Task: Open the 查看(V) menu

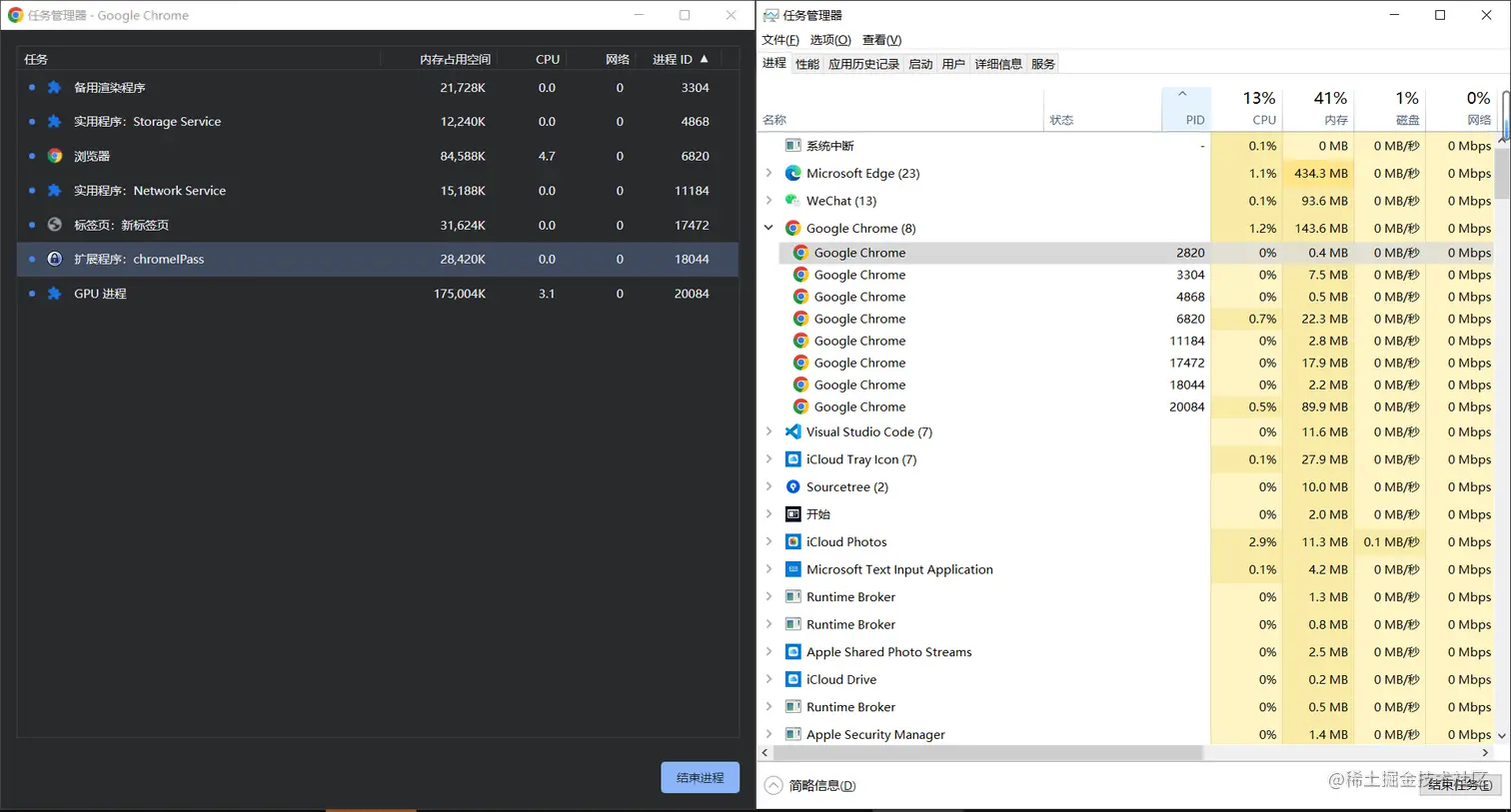Action: pyautogui.click(x=882, y=40)
